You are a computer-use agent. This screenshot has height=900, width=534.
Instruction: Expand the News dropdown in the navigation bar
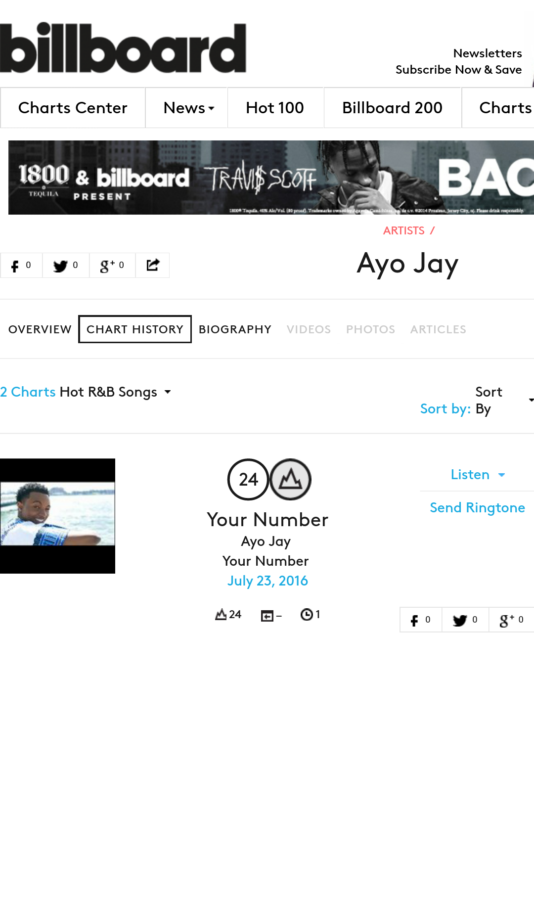tap(187, 108)
